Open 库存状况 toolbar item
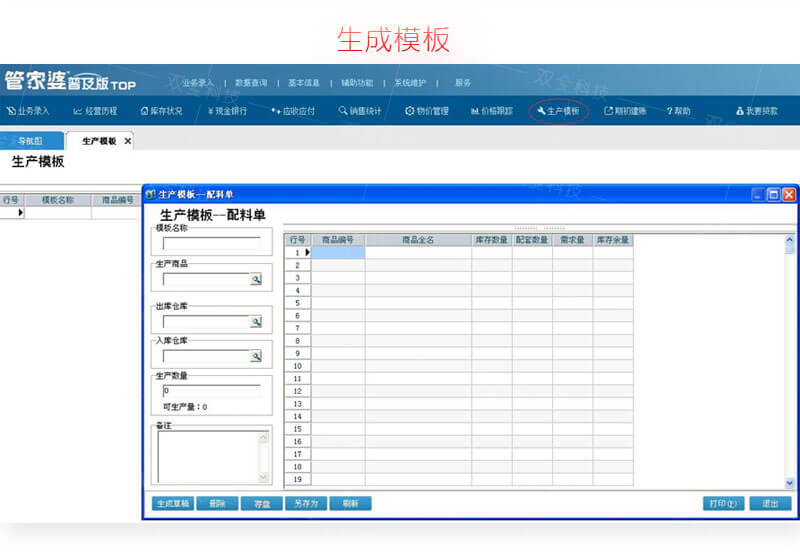800x554 pixels. click(161, 111)
